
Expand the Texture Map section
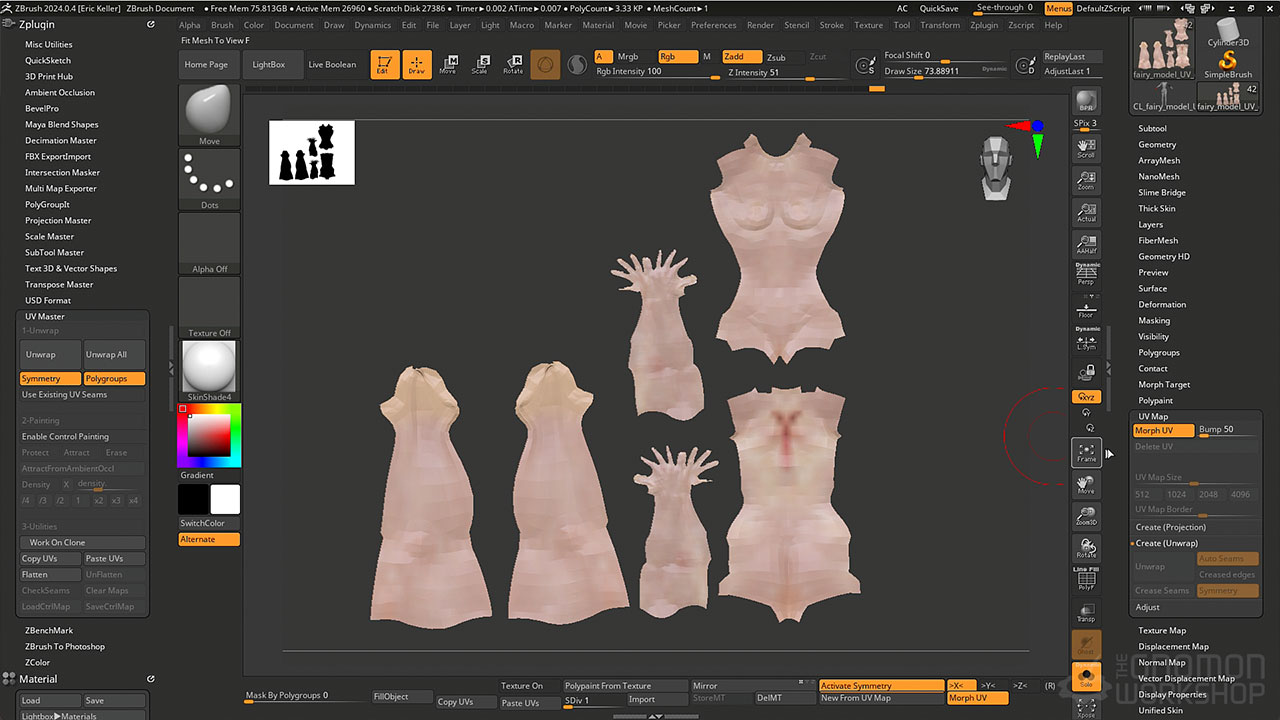1162,630
